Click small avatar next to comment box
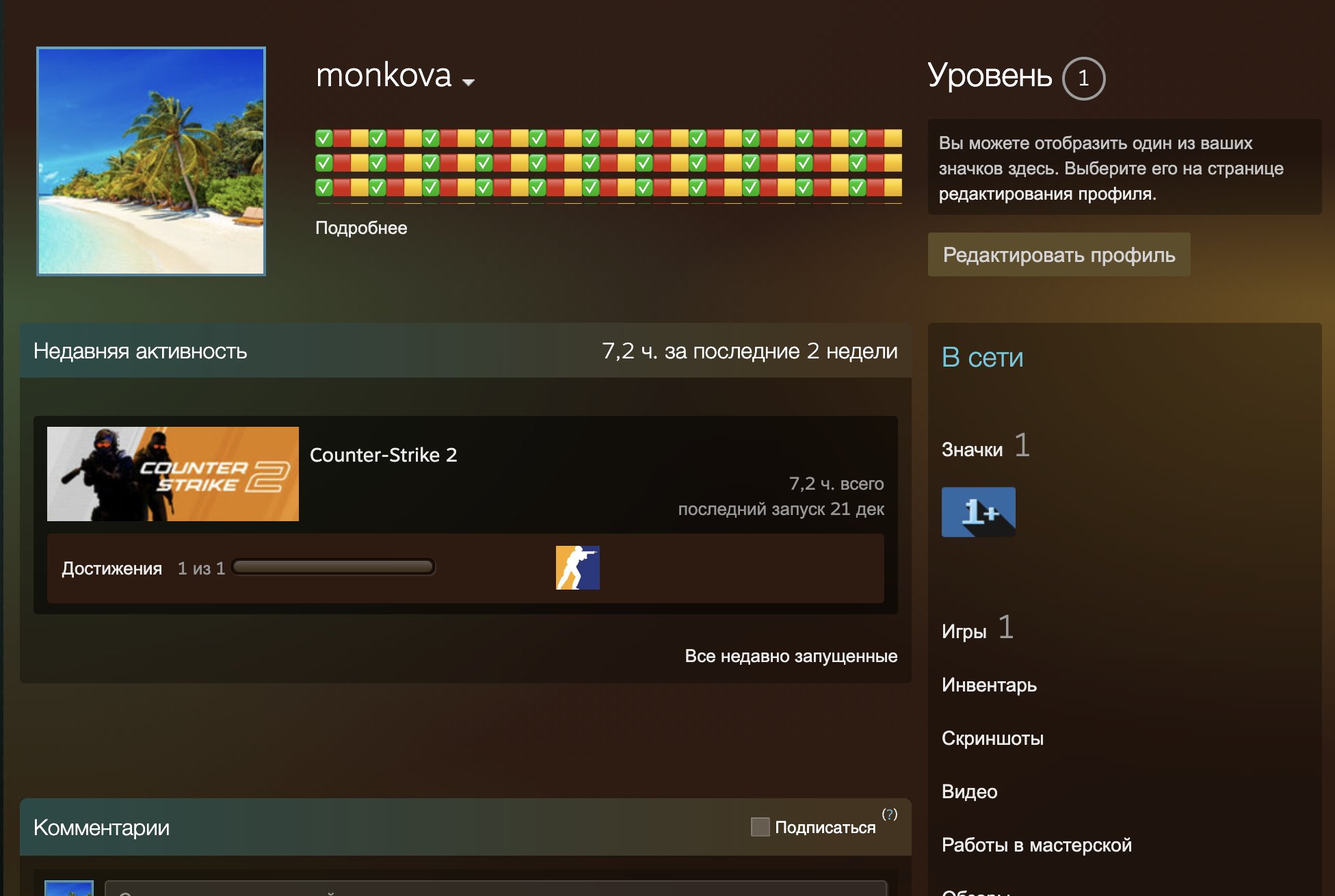 [x=68, y=888]
